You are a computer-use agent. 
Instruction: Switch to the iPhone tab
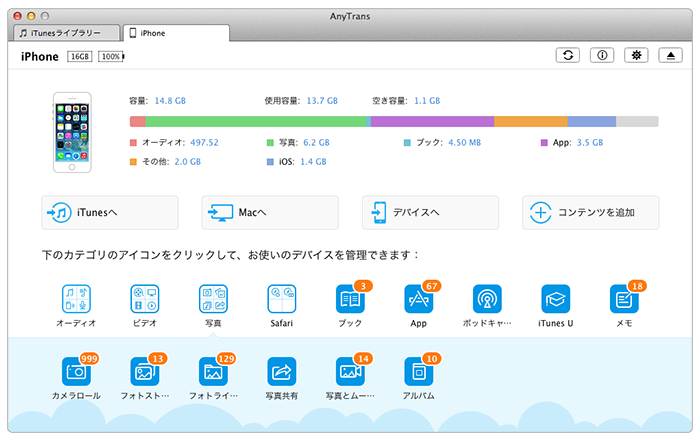click(176, 33)
